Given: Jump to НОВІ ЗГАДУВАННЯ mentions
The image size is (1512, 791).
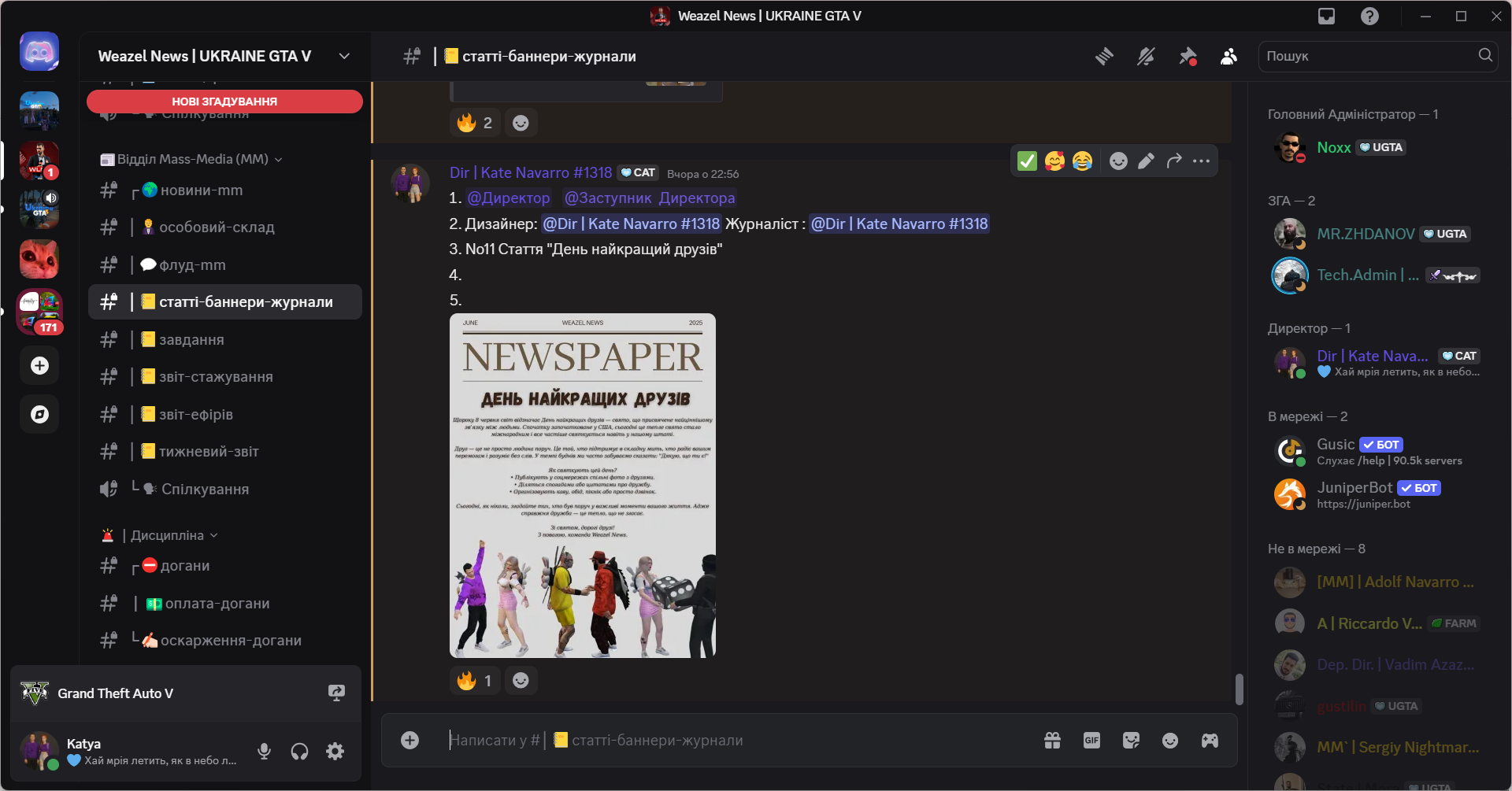Looking at the screenshot, I should (x=224, y=102).
